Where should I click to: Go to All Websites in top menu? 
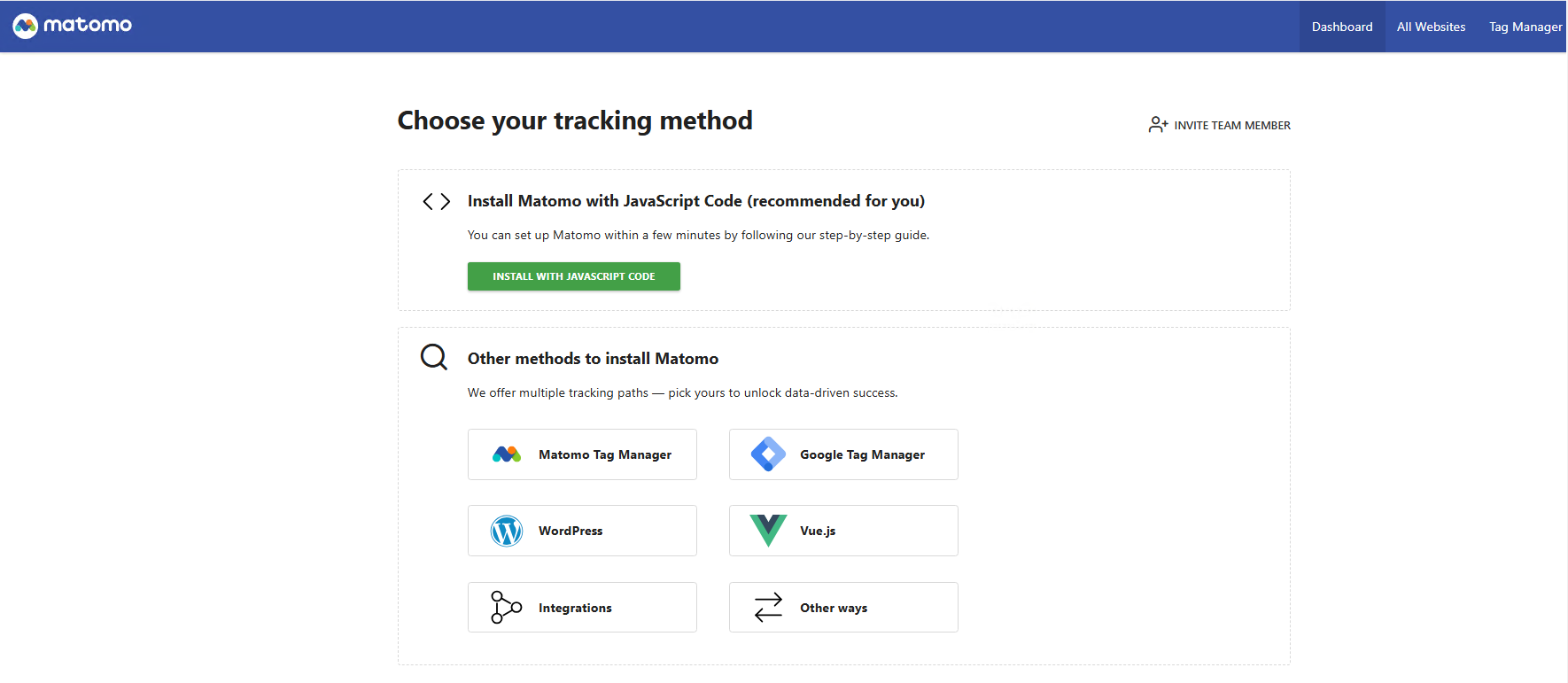pyautogui.click(x=1431, y=27)
